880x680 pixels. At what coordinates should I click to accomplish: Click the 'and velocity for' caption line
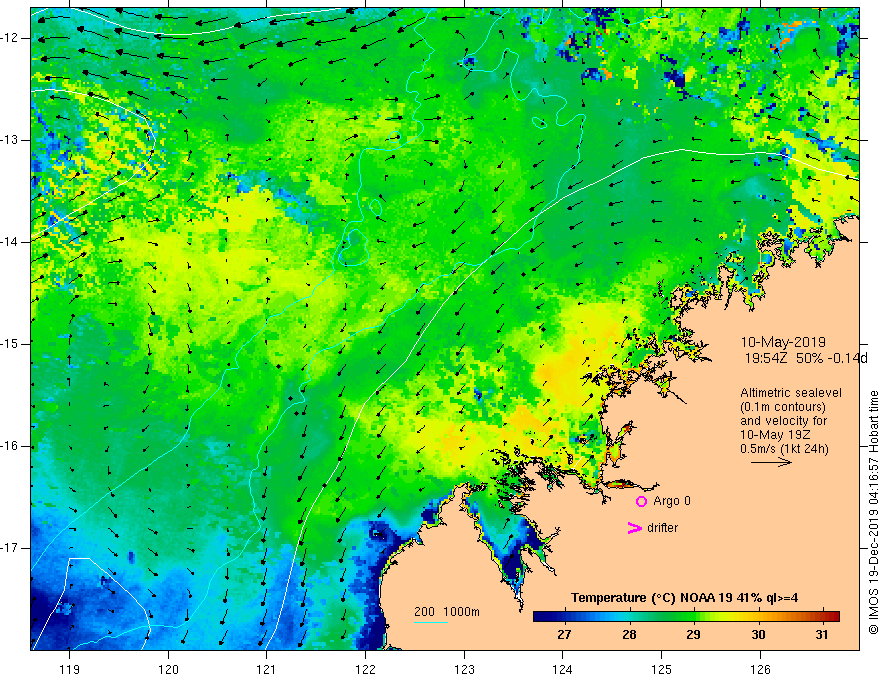[783, 421]
